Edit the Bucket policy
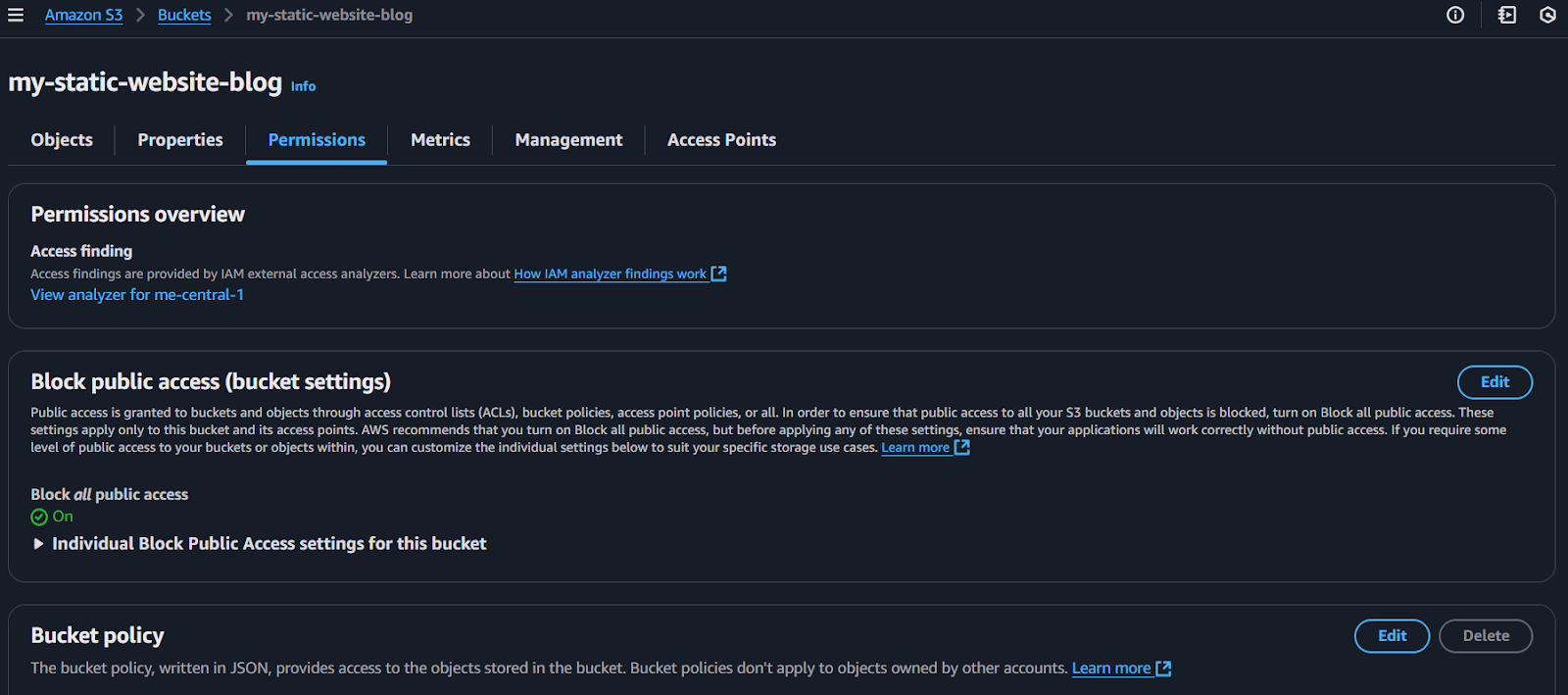1568x695 pixels. [1392, 636]
